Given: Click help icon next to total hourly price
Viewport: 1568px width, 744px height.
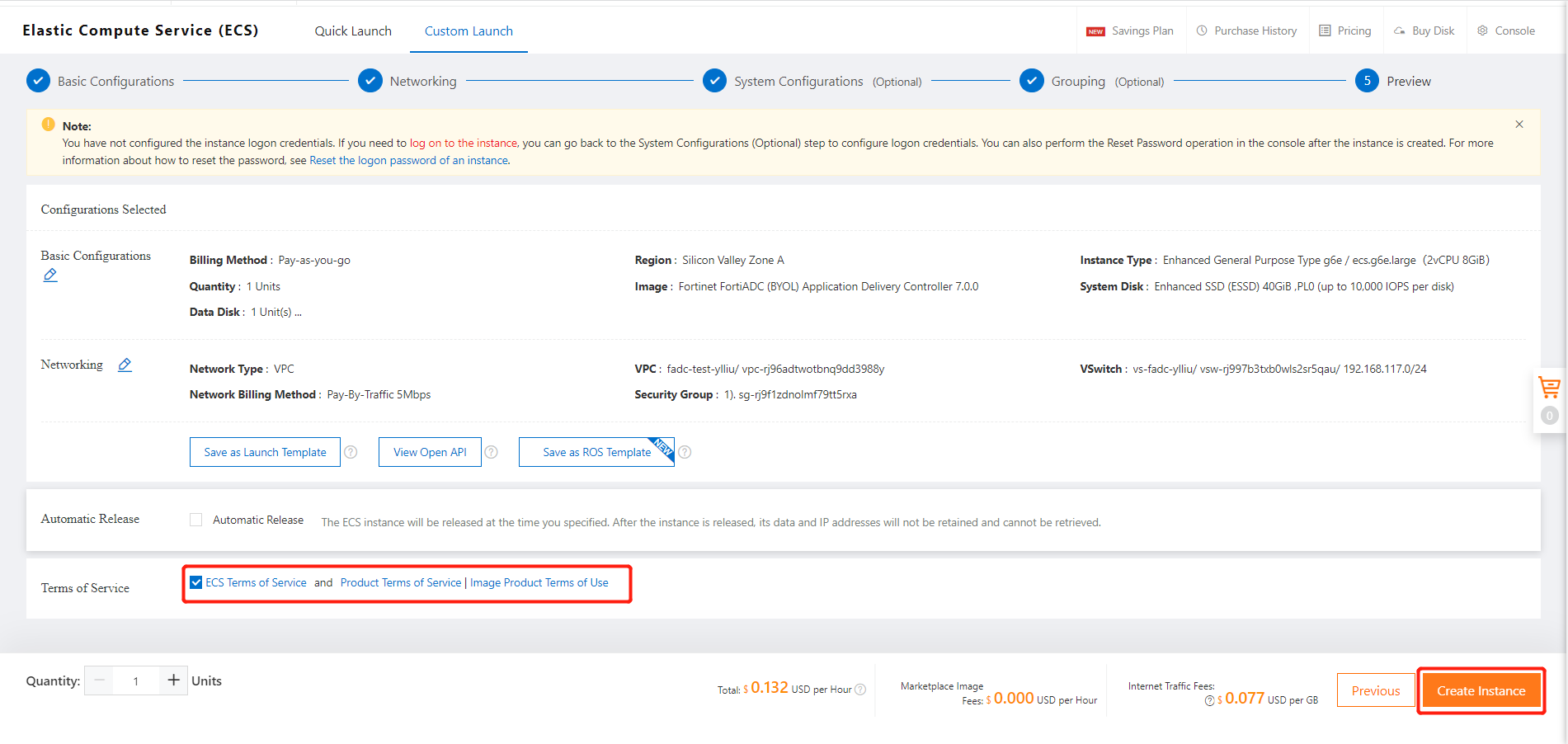Looking at the screenshot, I should click(x=859, y=689).
